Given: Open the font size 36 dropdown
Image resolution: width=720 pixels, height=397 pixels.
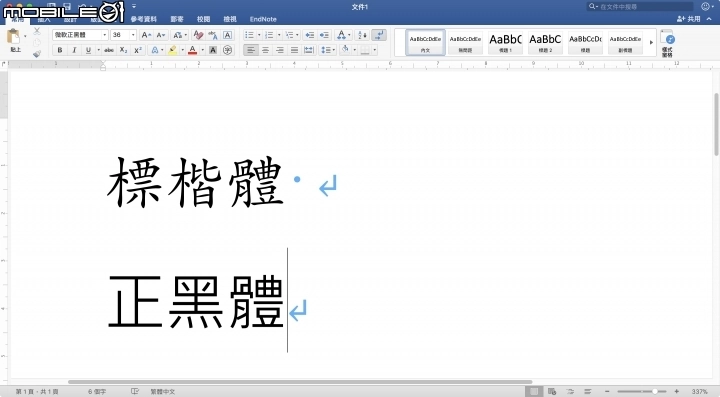Looking at the screenshot, I should [133, 35].
